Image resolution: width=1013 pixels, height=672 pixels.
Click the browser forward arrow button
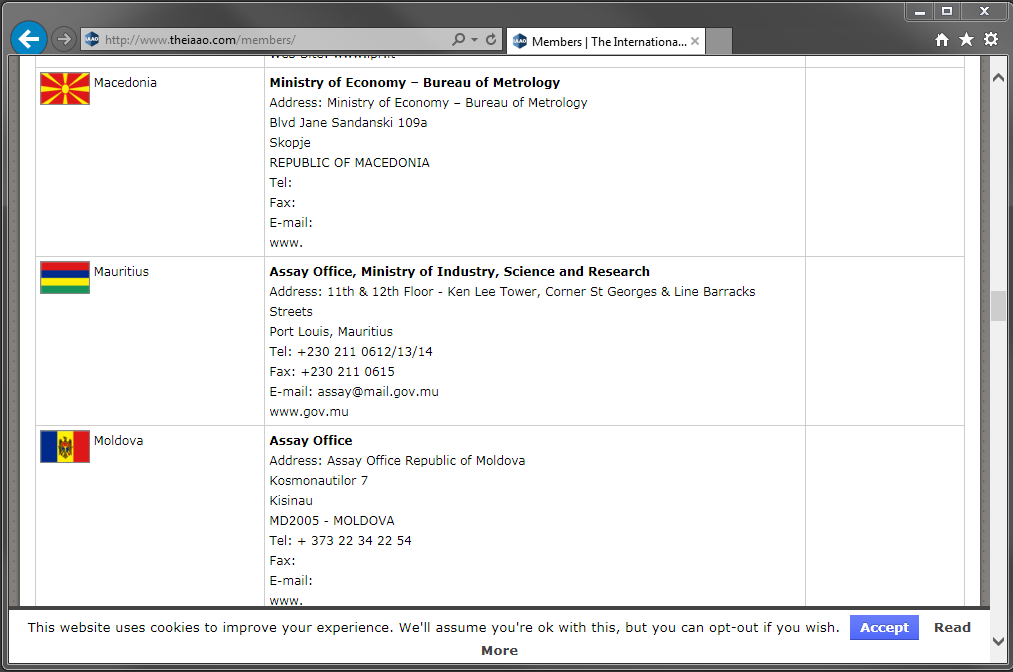pyautogui.click(x=63, y=39)
